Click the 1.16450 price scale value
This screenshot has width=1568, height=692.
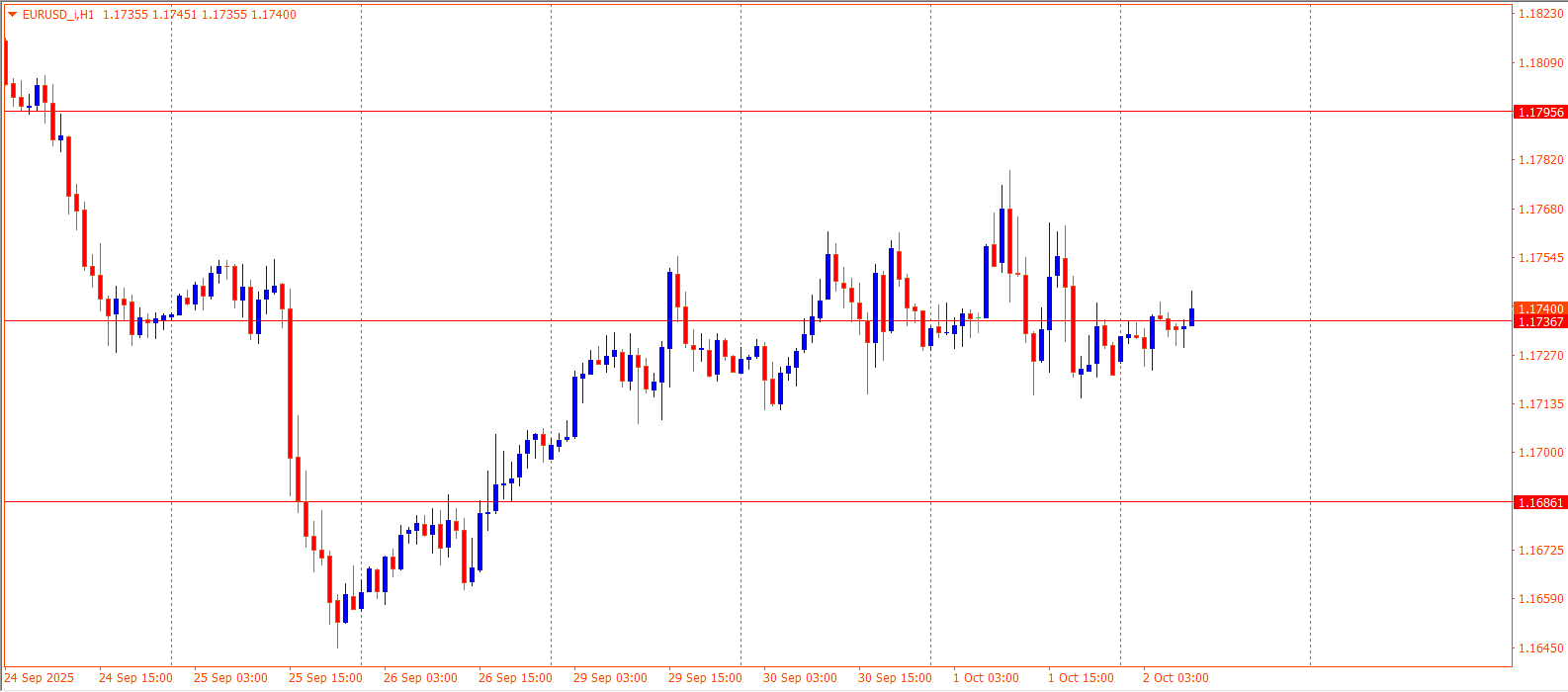1540,649
